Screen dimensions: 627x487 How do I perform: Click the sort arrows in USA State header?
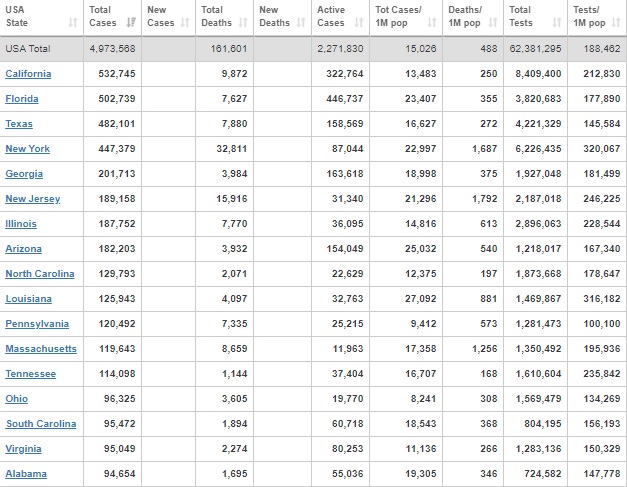coord(73,22)
